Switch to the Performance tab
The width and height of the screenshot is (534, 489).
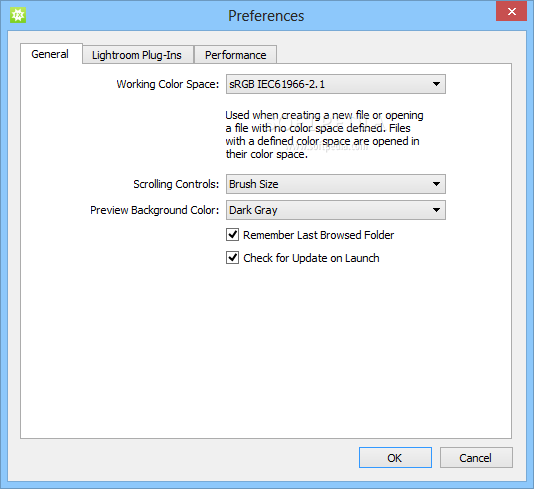point(235,55)
